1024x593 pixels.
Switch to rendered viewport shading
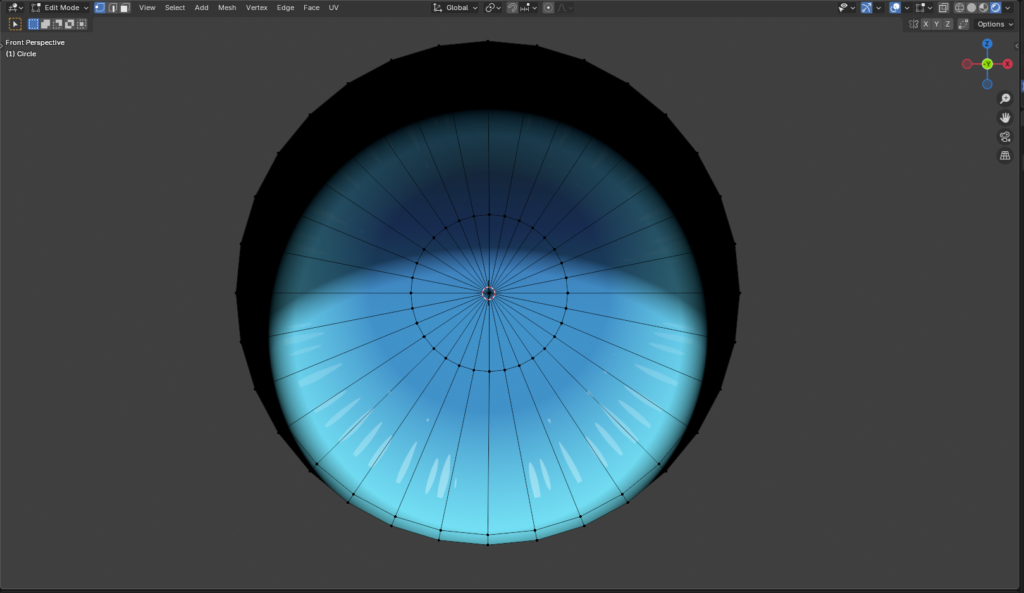995,8
